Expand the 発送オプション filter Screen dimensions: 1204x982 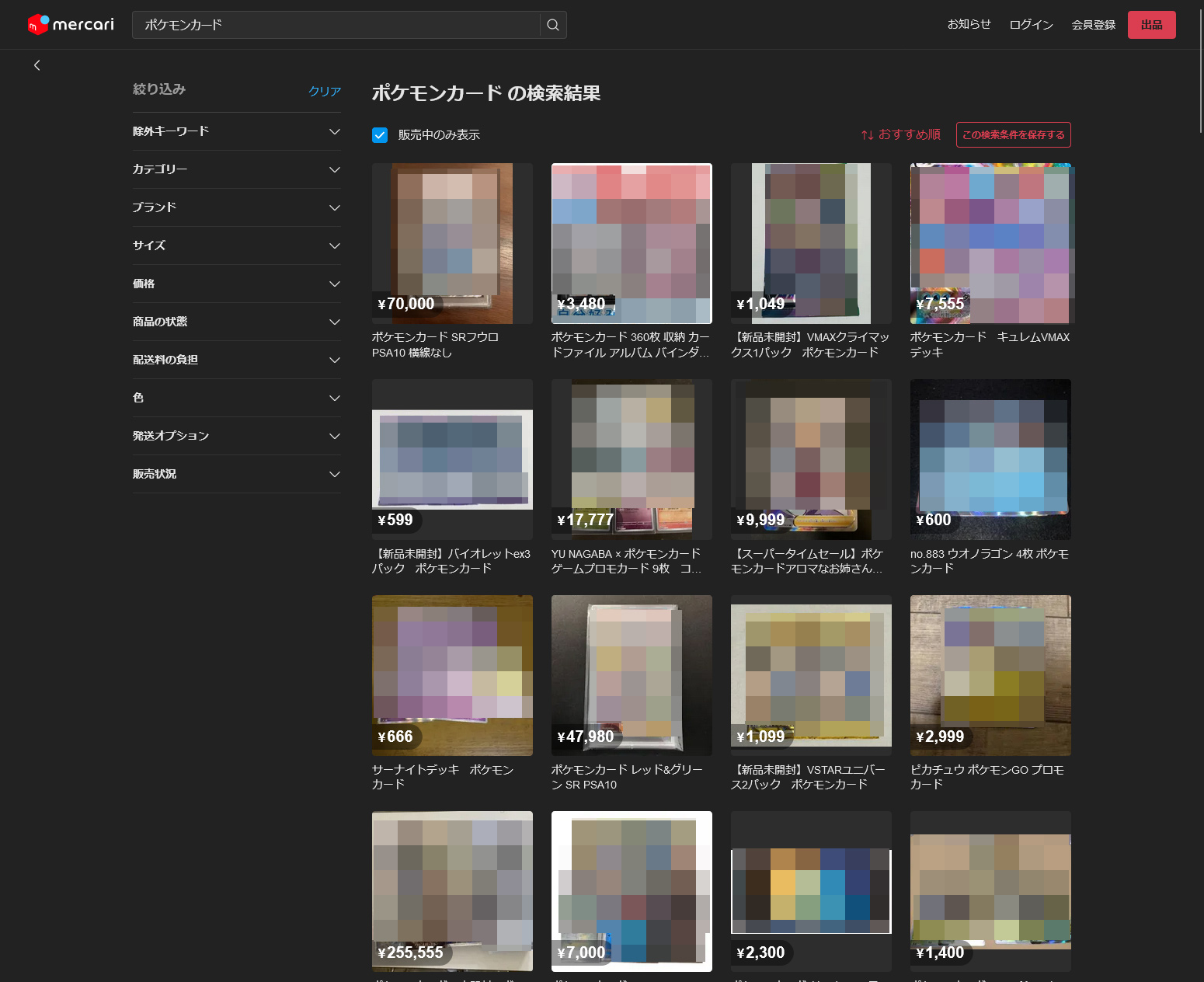coord(237,436)
